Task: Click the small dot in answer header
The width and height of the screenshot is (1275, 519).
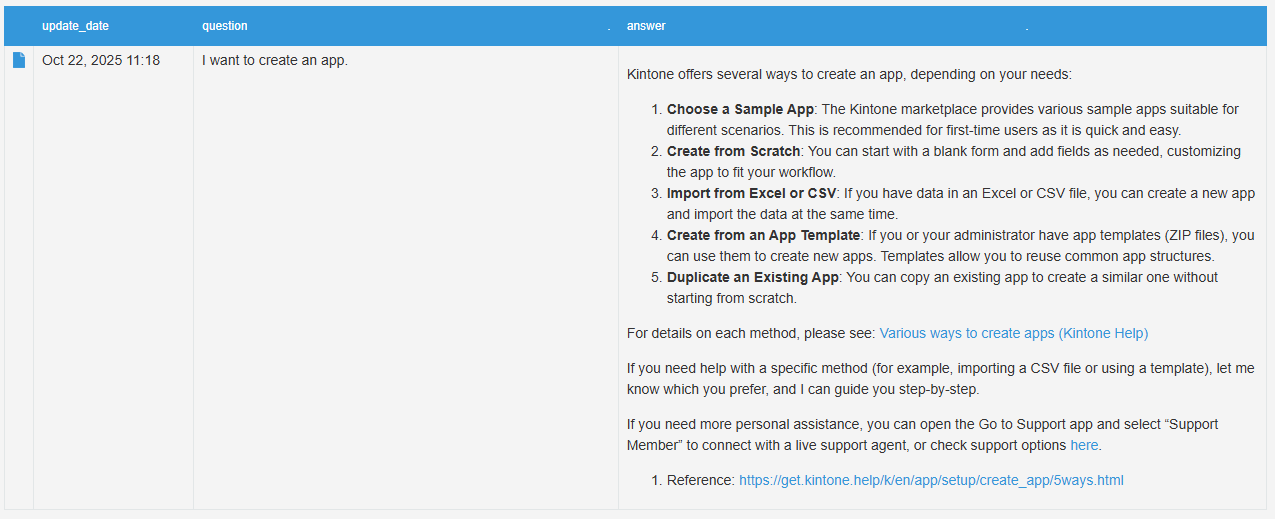Action: pyautogui.click(x=1027, y=28)
